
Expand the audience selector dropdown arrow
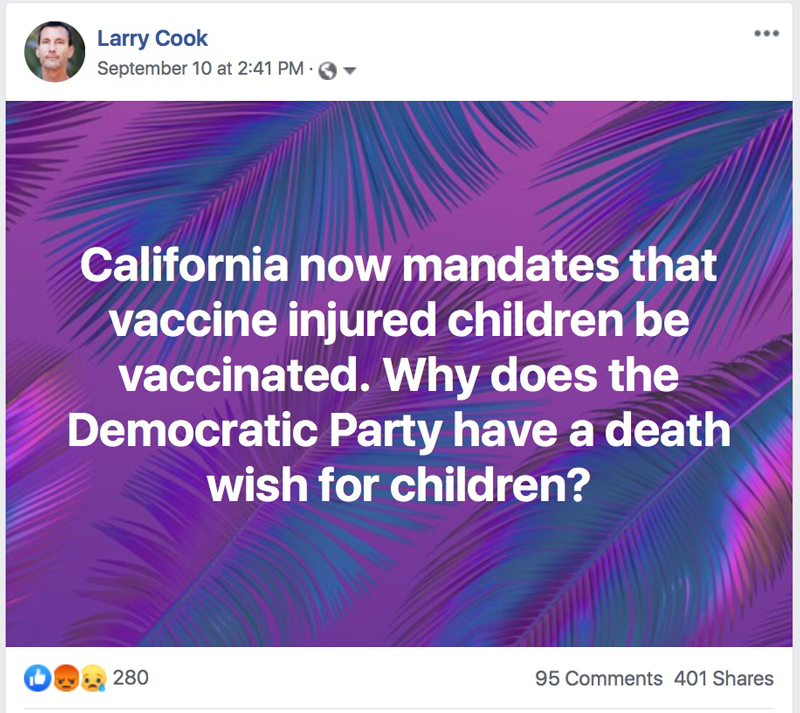pyautogui.click(x=349, y=70)
